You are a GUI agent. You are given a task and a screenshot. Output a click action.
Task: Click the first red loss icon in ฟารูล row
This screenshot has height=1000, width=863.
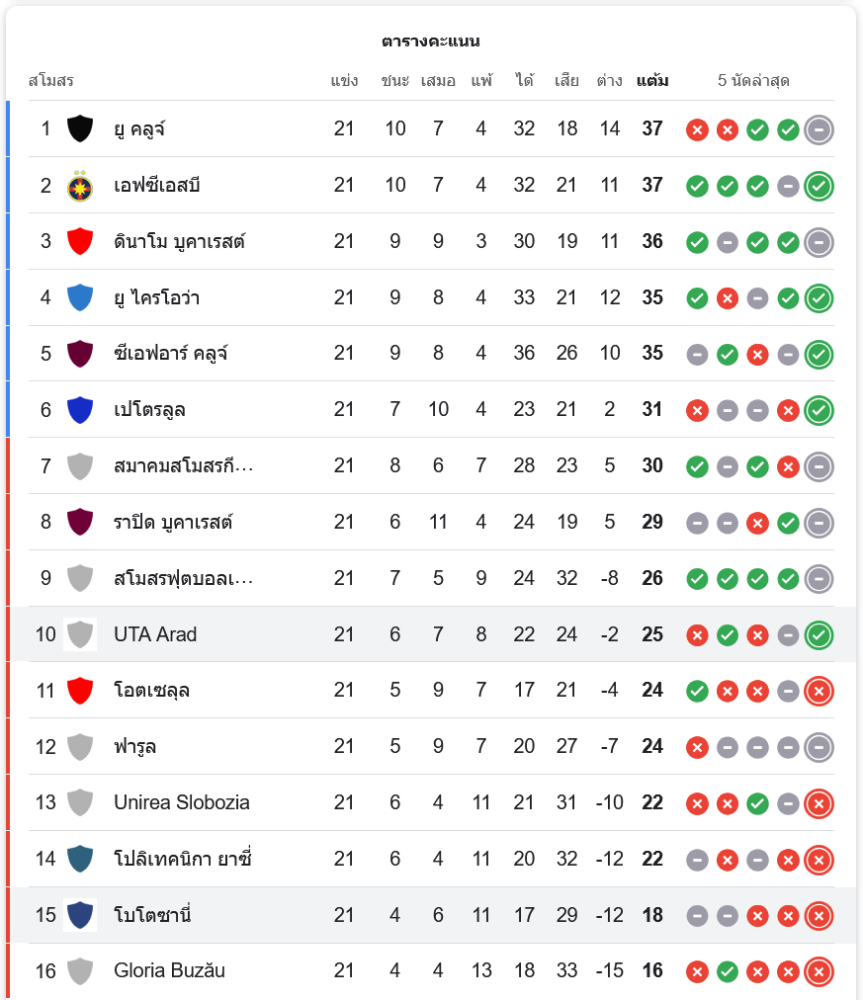pyautogui.click(x=697, y=747)
